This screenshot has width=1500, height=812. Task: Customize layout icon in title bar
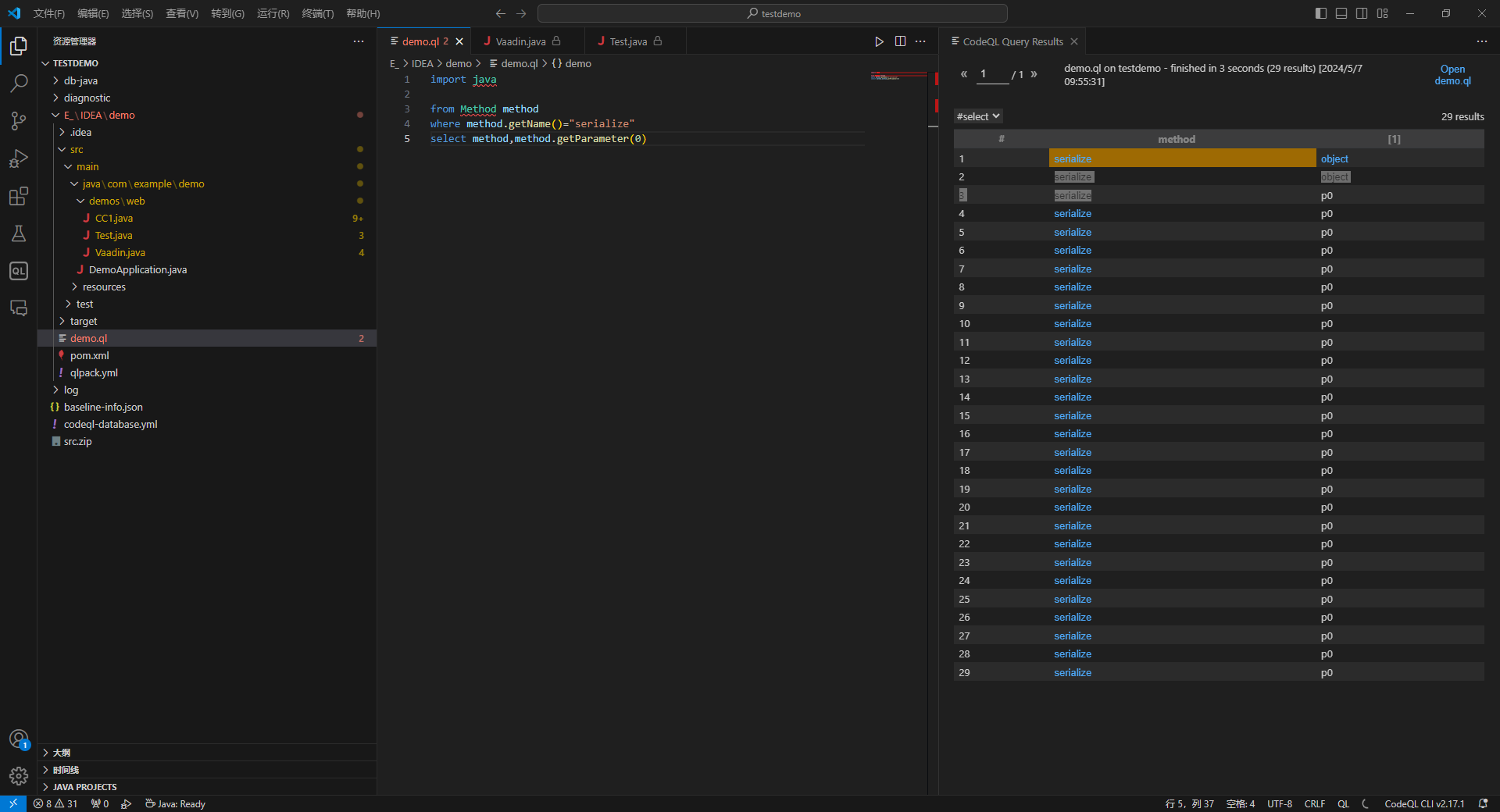point(1383,13)
